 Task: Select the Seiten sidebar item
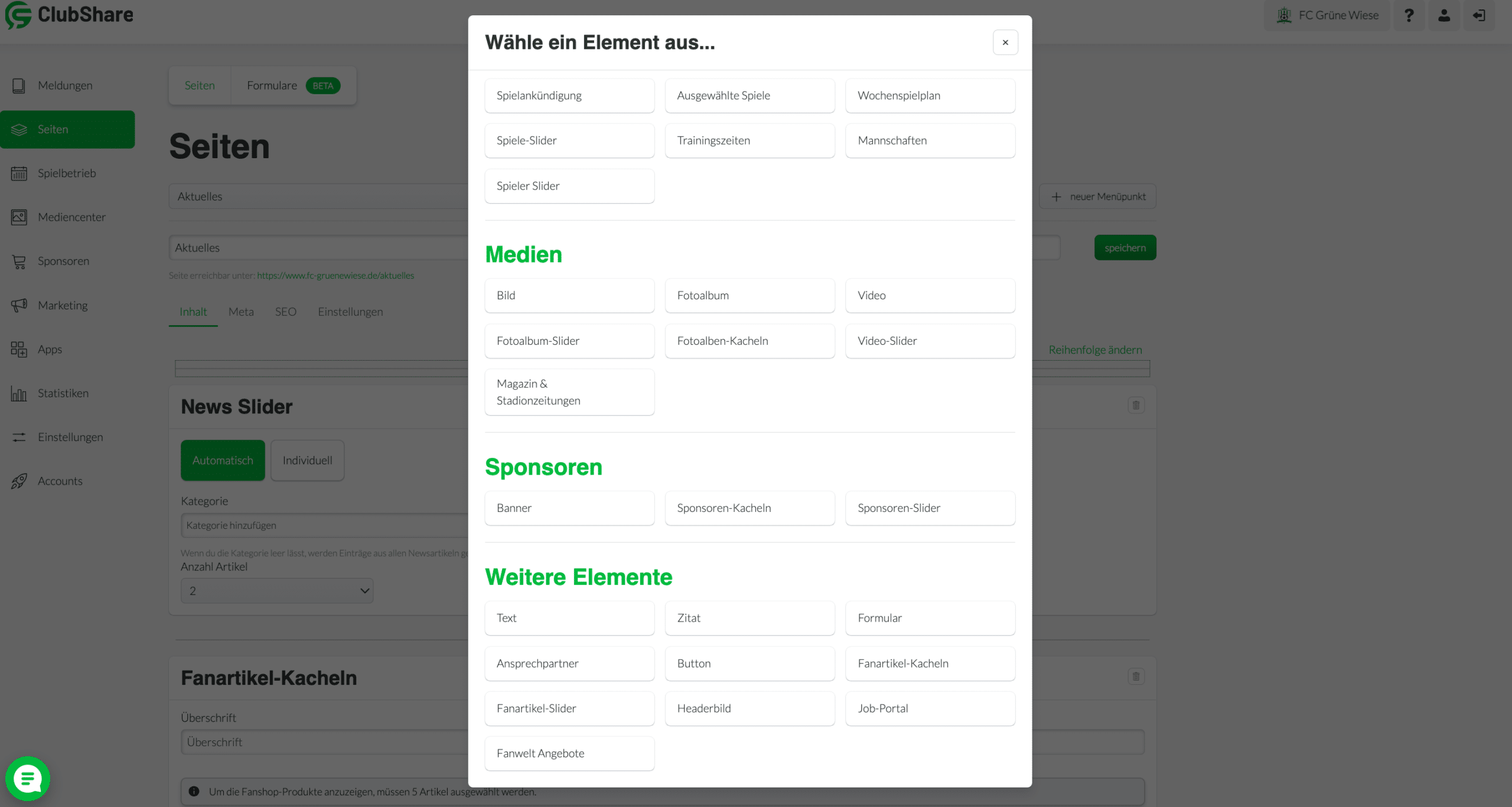(x=67, y=129)
